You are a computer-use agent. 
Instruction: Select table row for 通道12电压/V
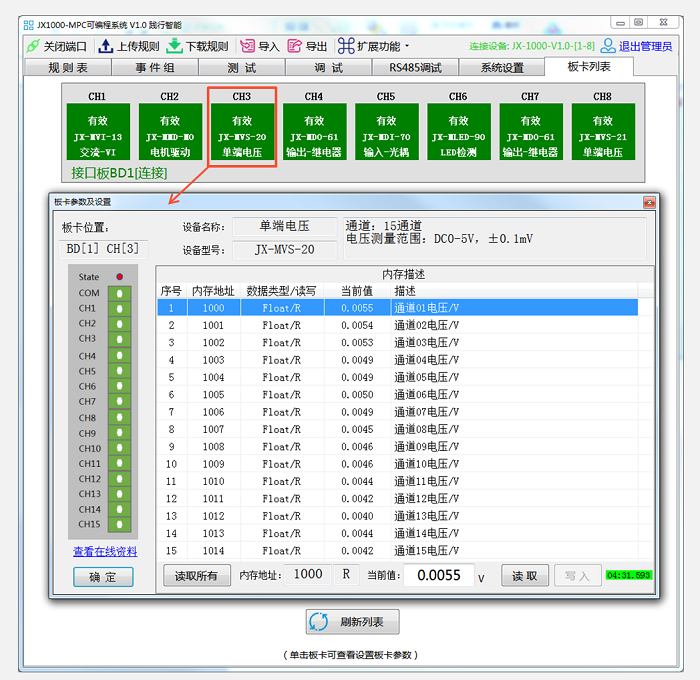[397, 499]
